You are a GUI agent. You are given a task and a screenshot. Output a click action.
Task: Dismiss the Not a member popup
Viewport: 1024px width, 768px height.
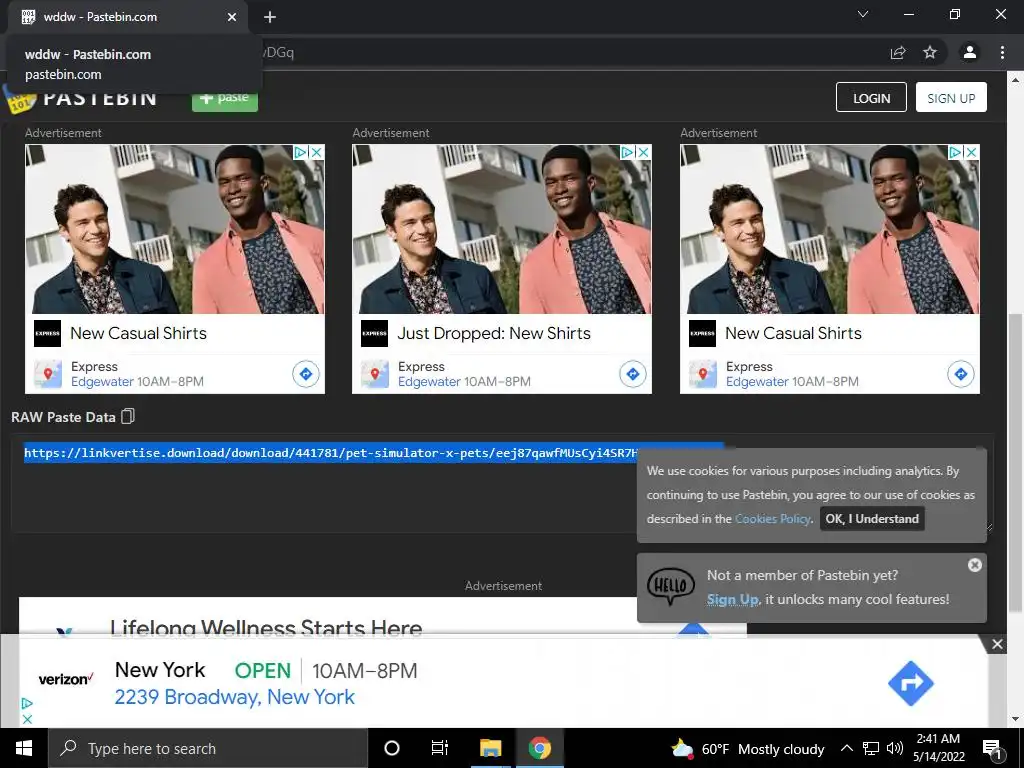pyautogui.click(x=974, y=565)
